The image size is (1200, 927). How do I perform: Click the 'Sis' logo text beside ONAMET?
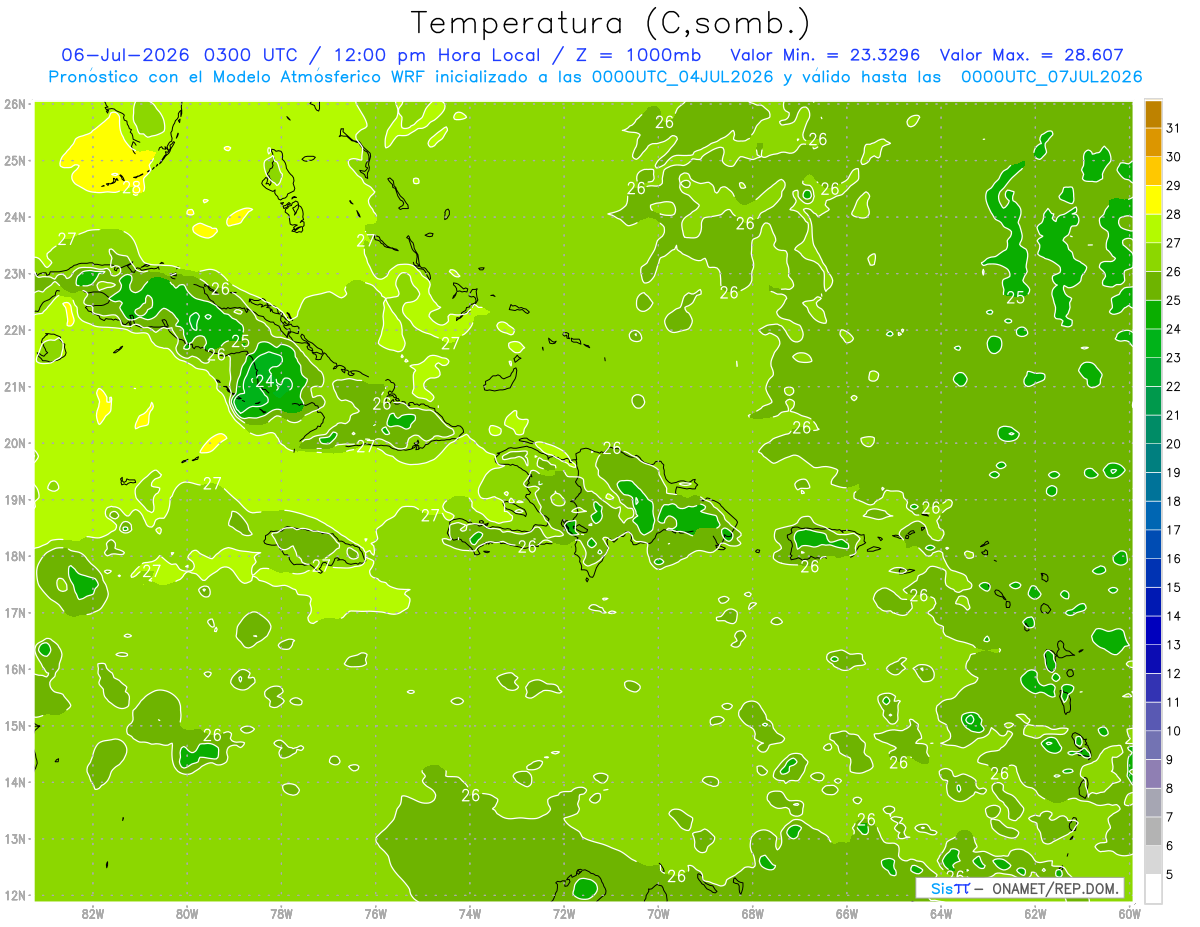click(x=944, y=888)
